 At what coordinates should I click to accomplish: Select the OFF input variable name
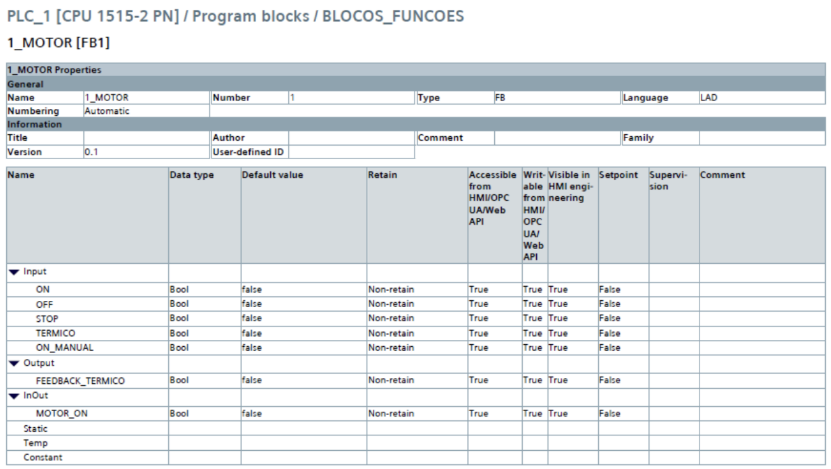point(45,303)
